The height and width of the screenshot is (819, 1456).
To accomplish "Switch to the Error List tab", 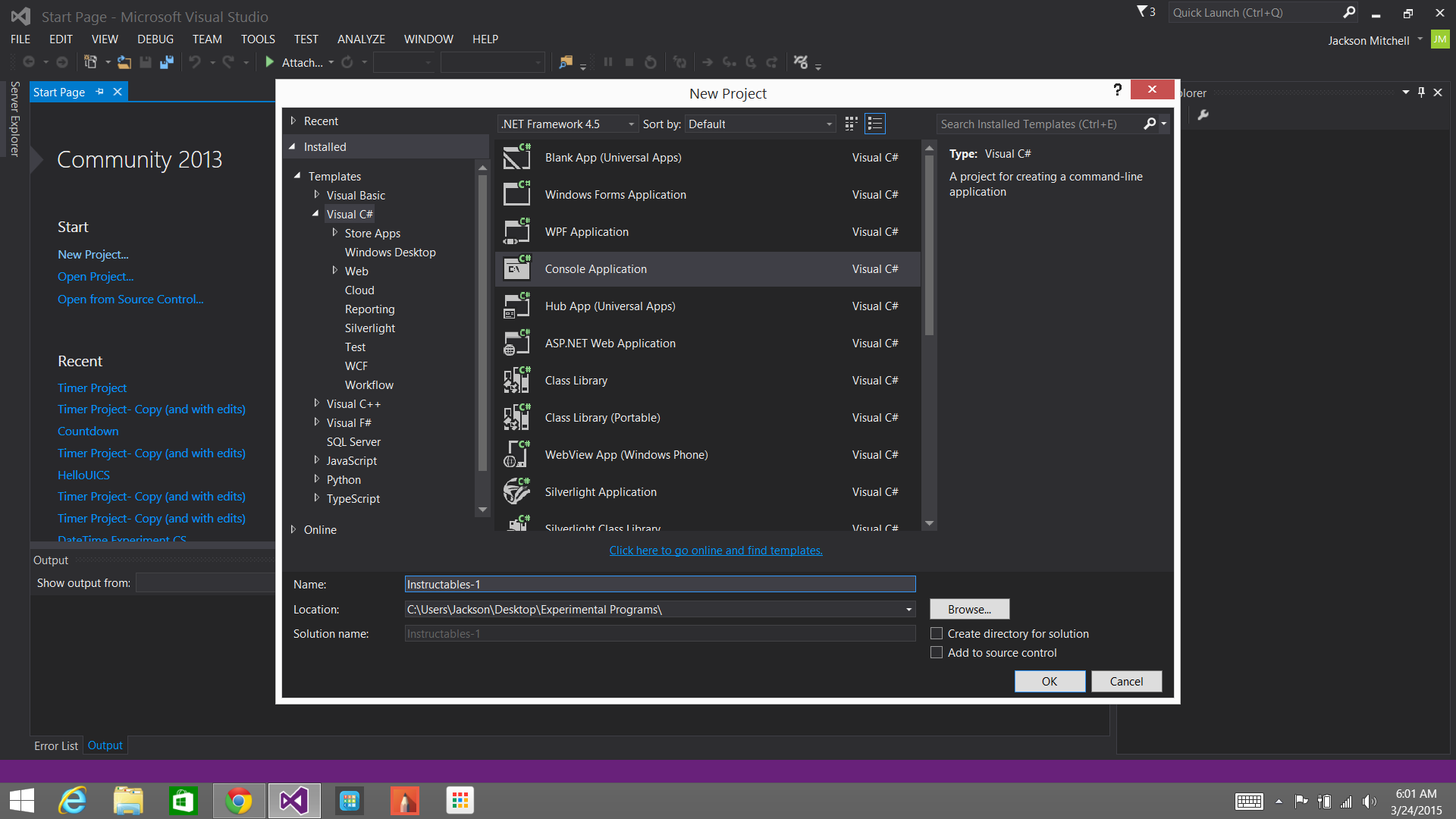I will coord(55,745).
